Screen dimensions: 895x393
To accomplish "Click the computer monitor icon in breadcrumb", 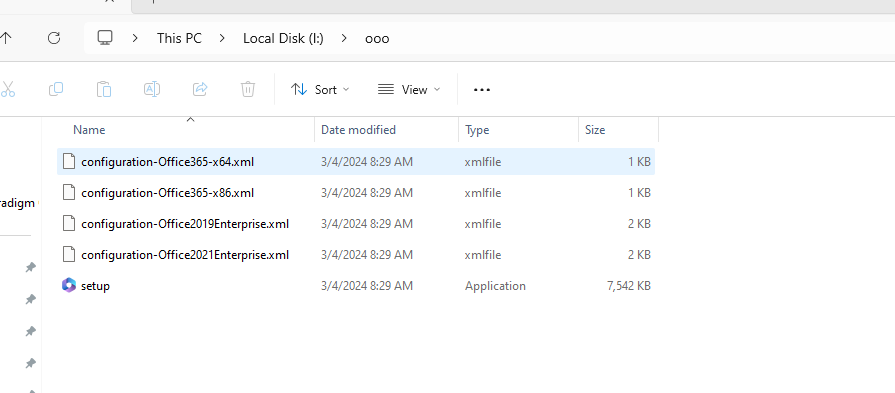I will 104,38.
